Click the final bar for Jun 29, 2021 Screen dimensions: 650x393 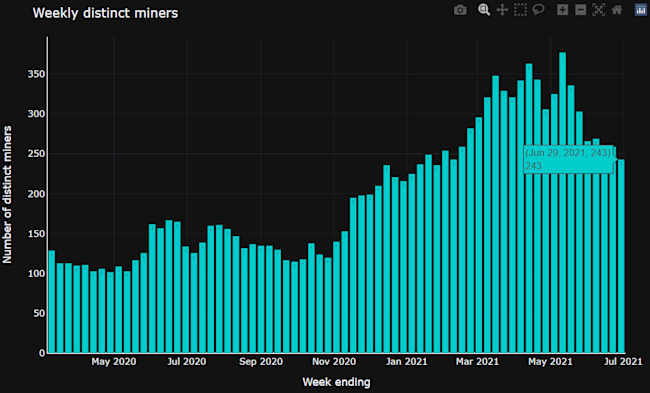coord(621,256)
